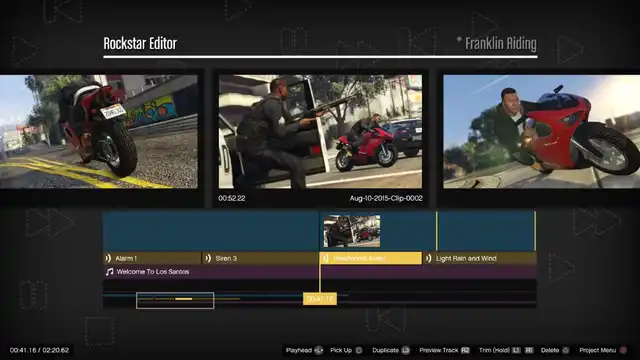The image size is (640, 360).
Task: Click the Delete controller button icon
Action: [565, 350]
